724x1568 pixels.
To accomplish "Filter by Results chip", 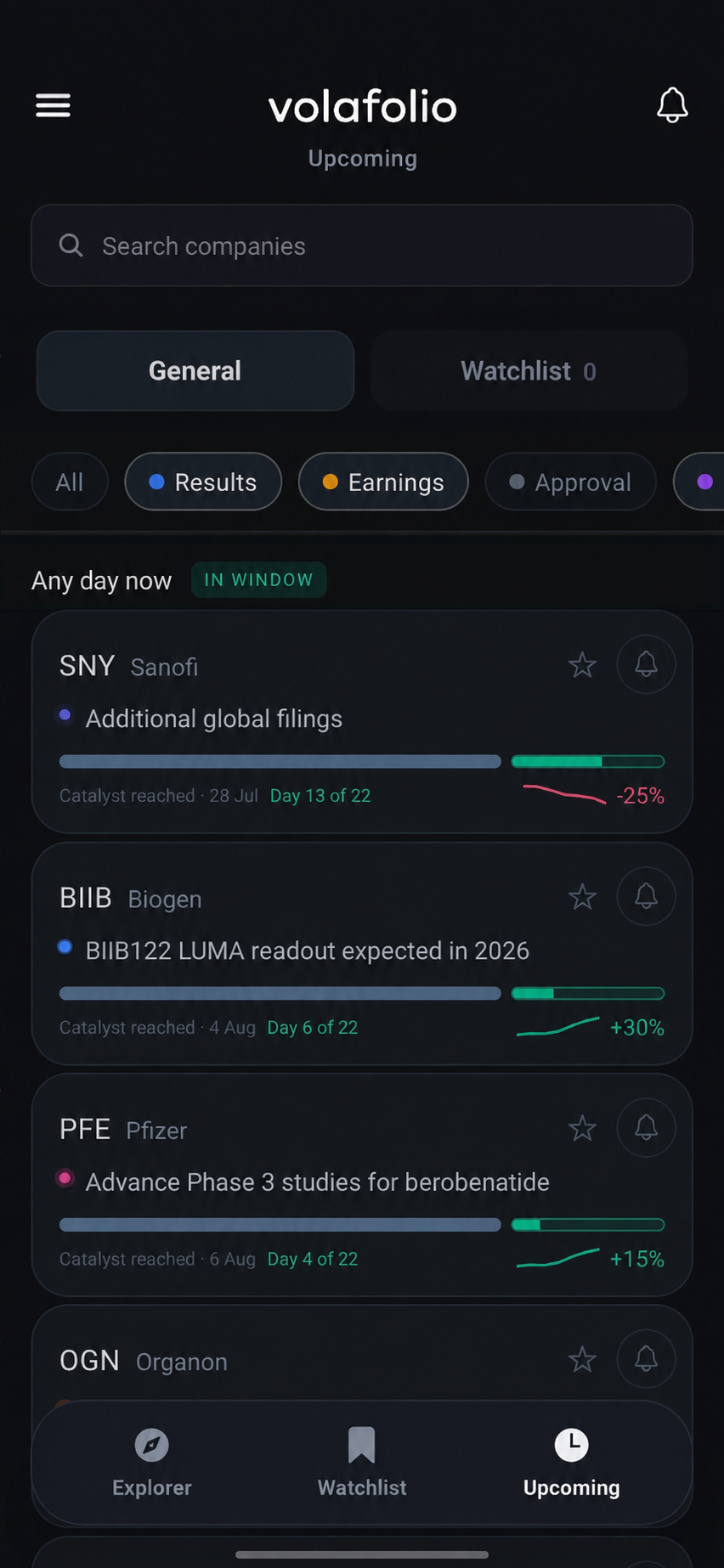I will [203, 482].
